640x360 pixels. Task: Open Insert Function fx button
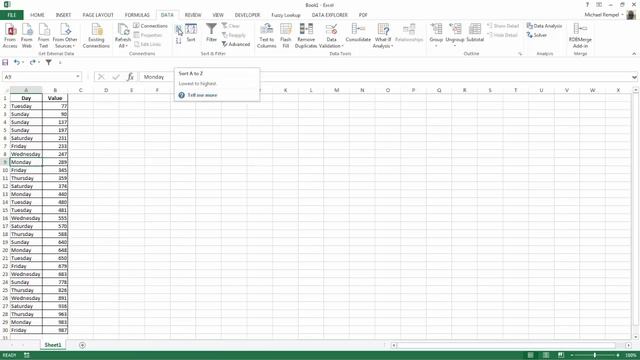click(x=130, y=77)
